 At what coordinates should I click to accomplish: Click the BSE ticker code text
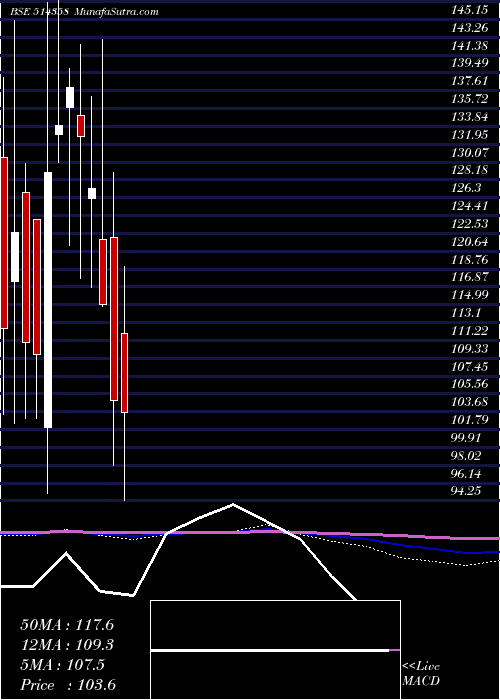[x=39, y=12]
